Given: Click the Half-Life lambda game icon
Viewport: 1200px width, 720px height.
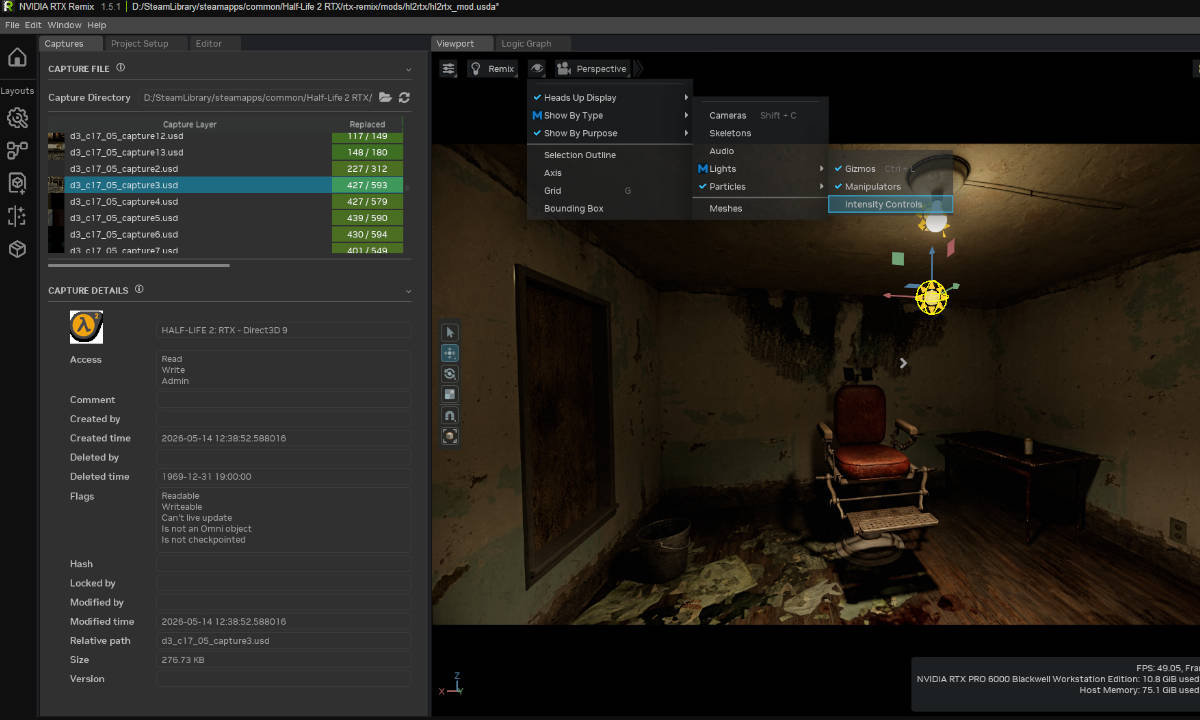Looking at the screenshot, I should tap(86, 327).
